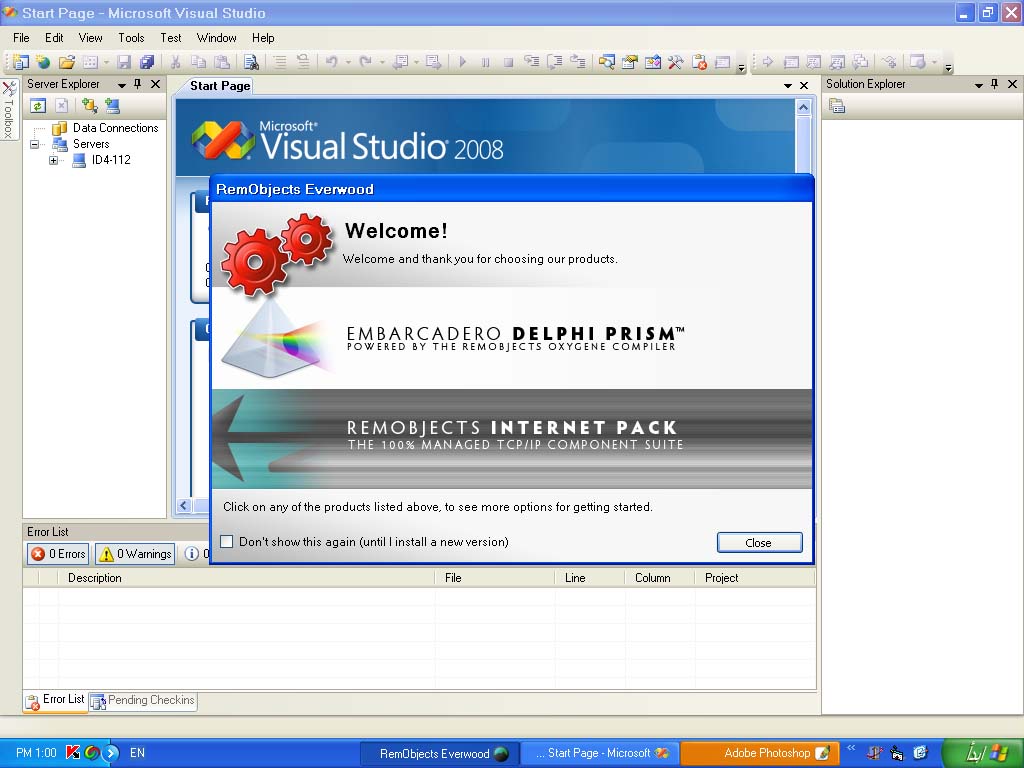Collapse the Servers tree node

point(35,144)
